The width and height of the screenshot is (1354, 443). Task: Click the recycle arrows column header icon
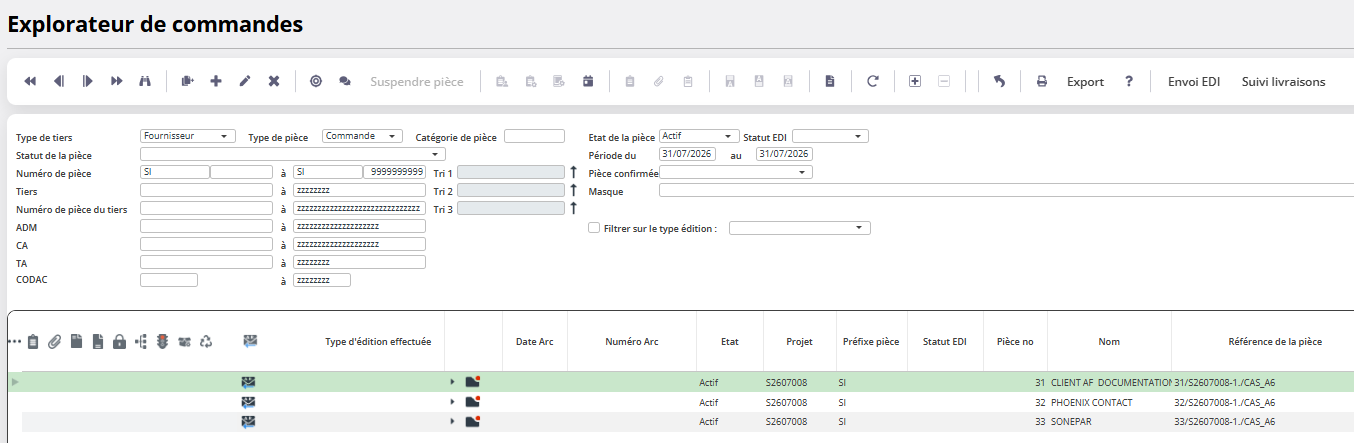coord(206,342)
